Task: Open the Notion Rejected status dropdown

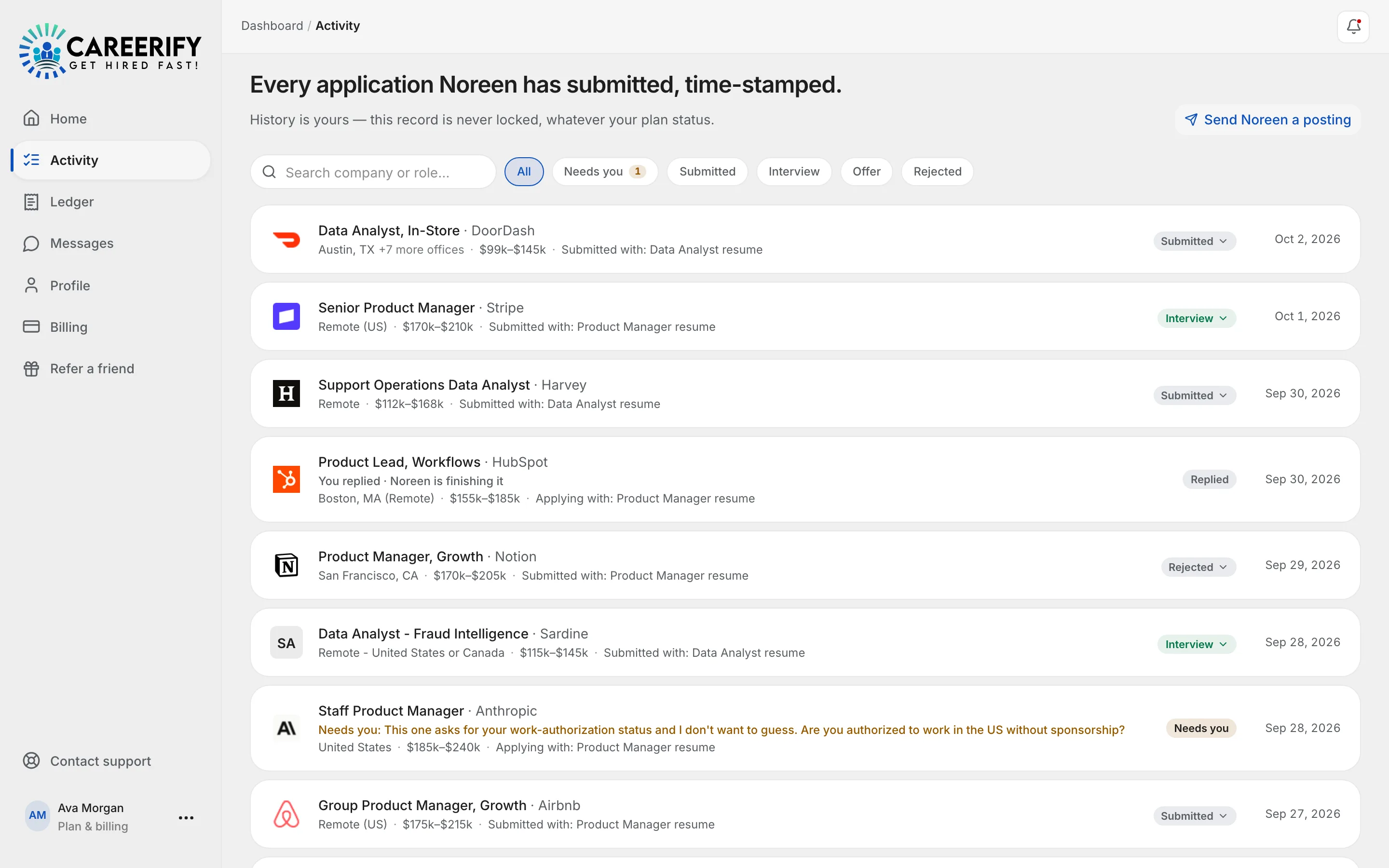Action: click(x=1198, y=567)
